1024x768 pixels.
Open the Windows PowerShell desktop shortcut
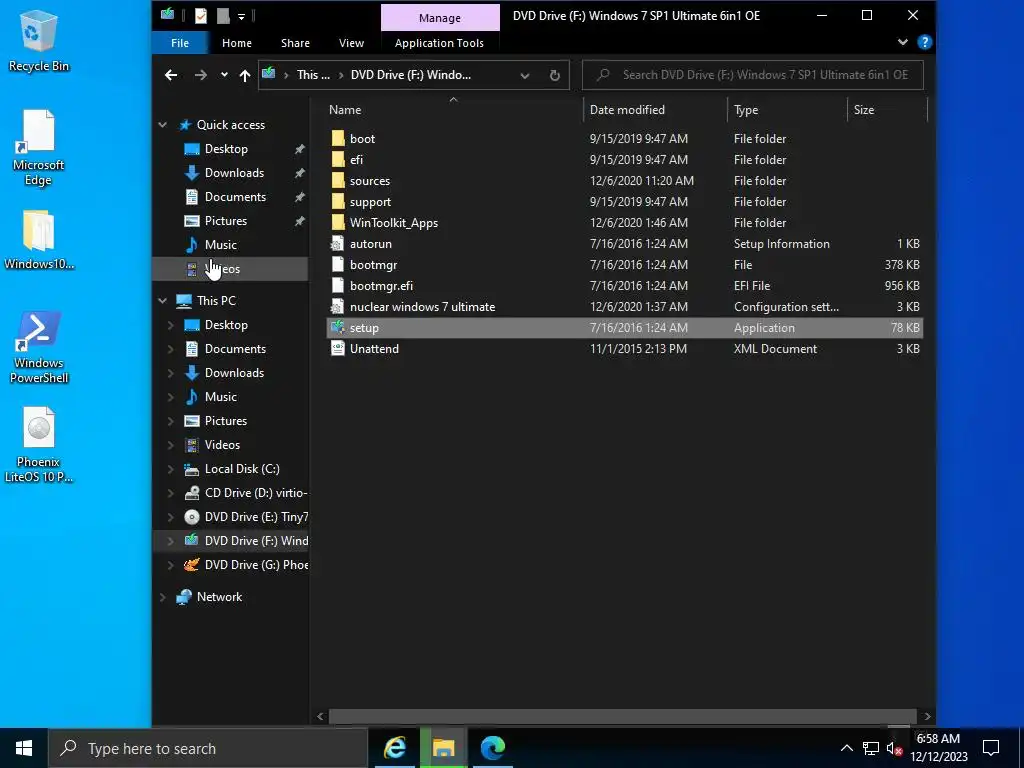(x=39, y=347)
